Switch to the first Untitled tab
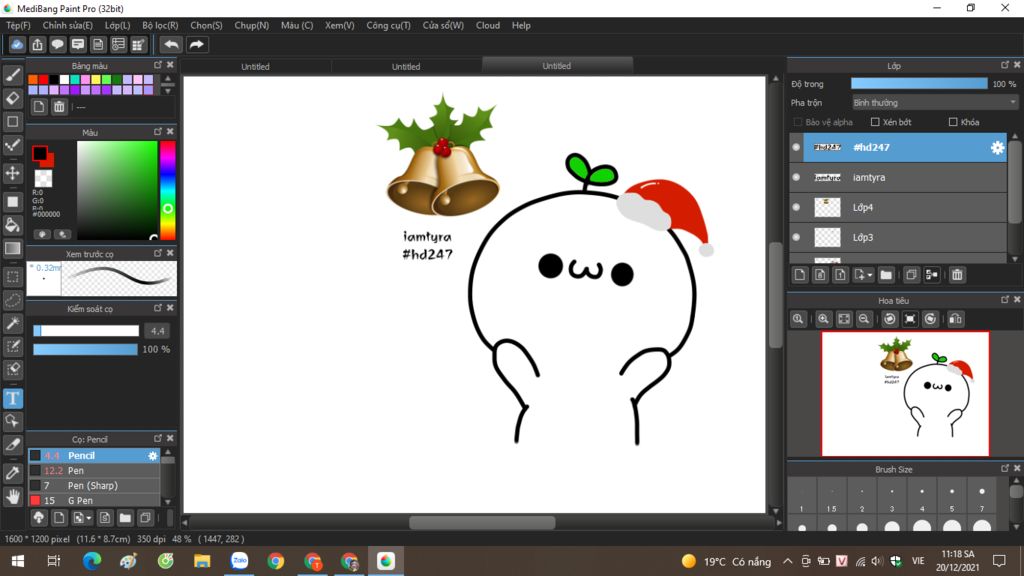This screenshot has width=1024, height=576. click(x=255, y=67)
